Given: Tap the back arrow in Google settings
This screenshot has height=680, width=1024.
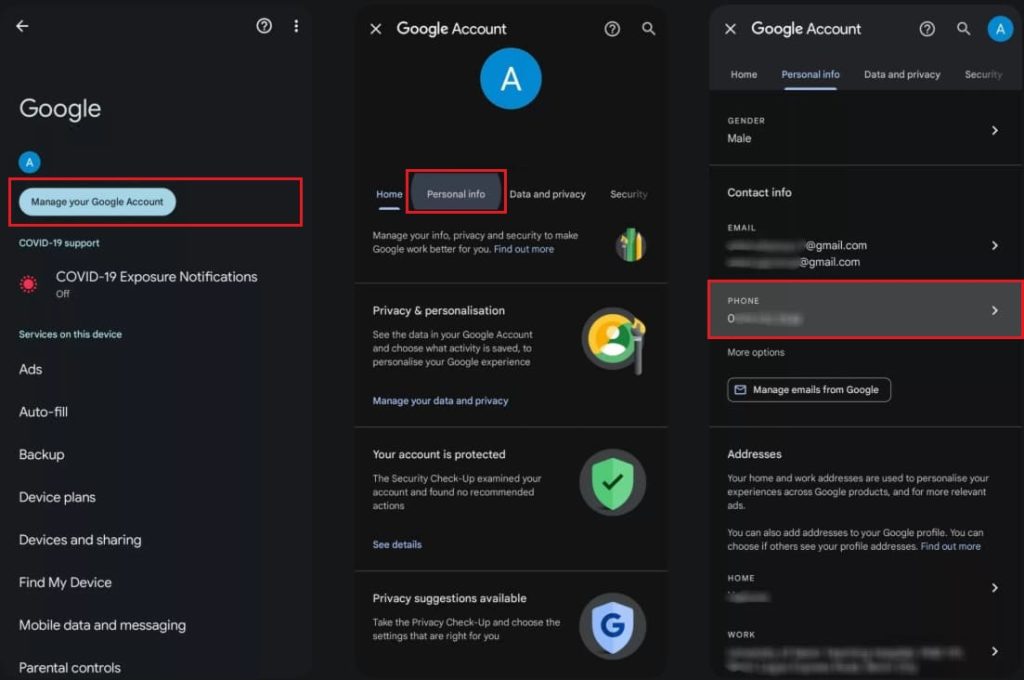Looking at the screenshot, I should click(22, 26).
